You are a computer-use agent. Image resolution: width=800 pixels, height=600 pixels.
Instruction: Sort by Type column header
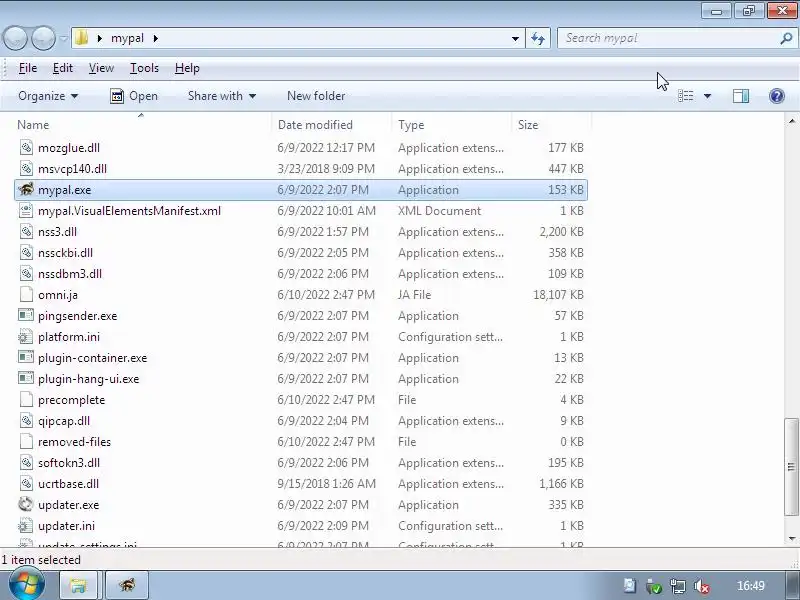click(x=452, y=124)
